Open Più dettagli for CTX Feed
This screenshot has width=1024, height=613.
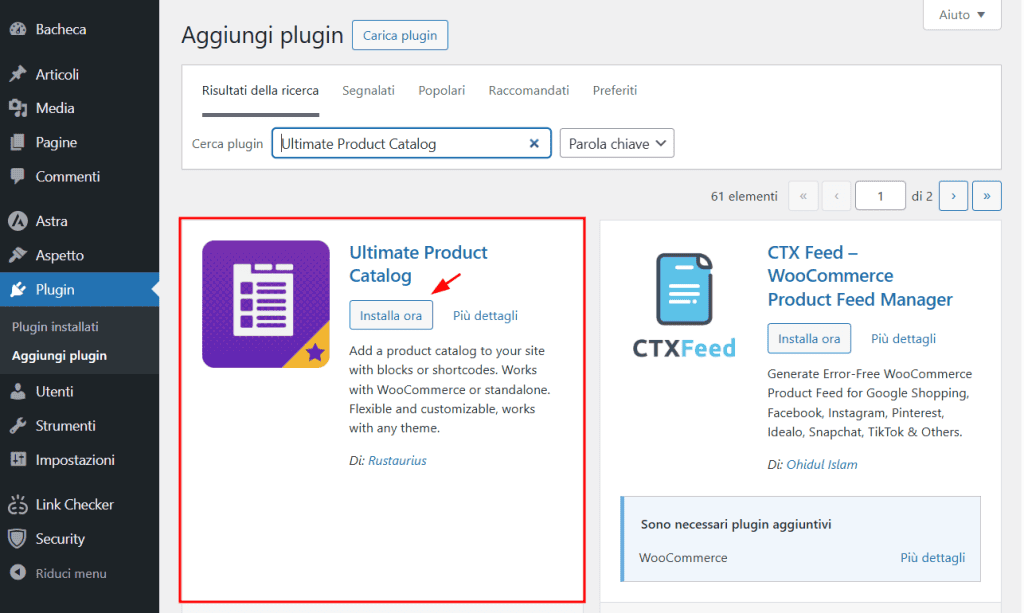(x=902, y=338)
